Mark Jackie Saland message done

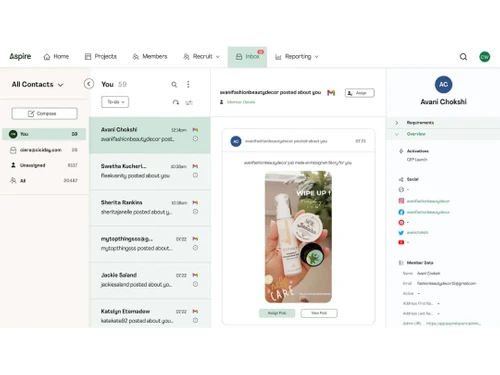click(x=196, y=284)
